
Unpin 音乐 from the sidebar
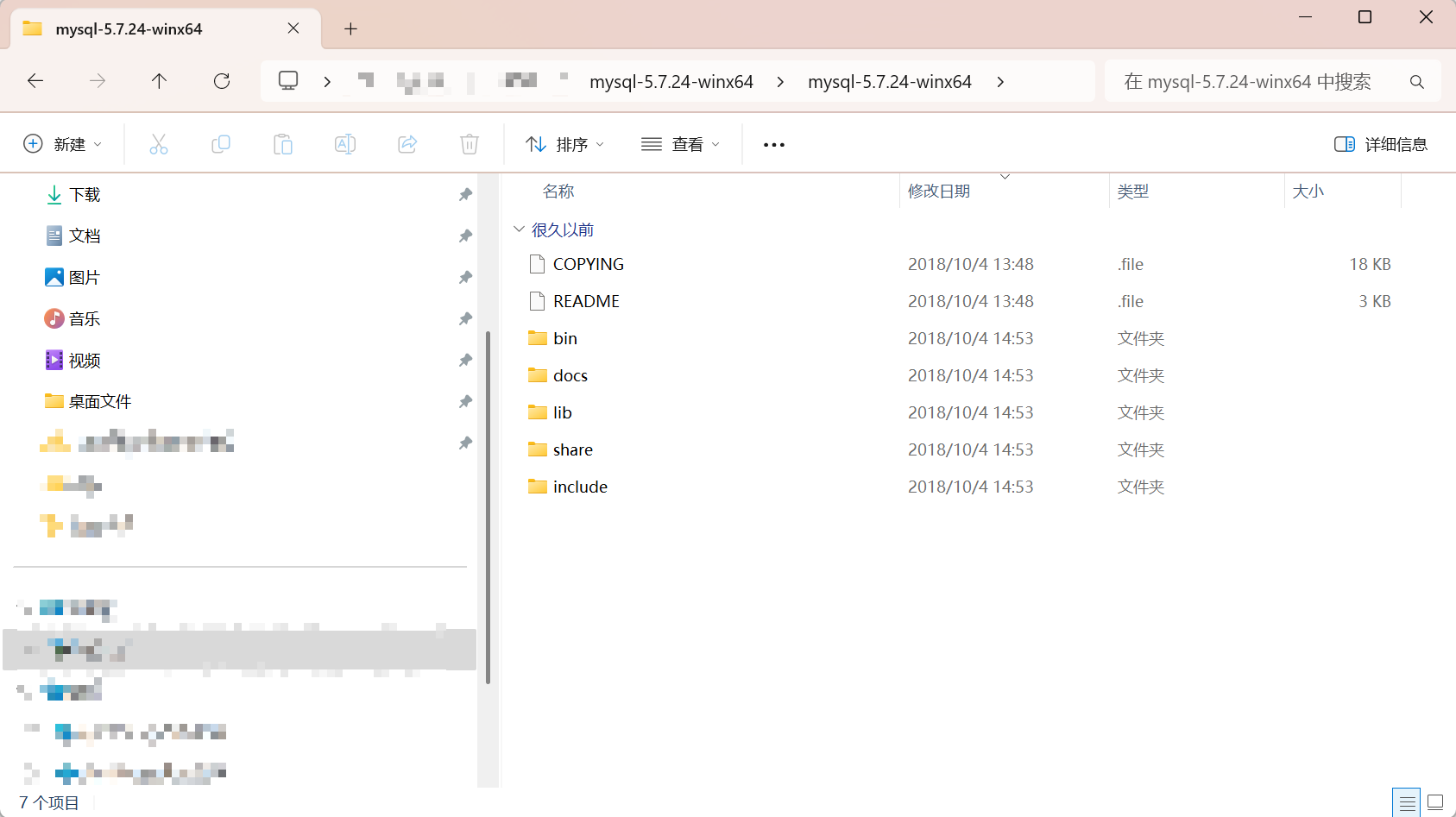465,318
